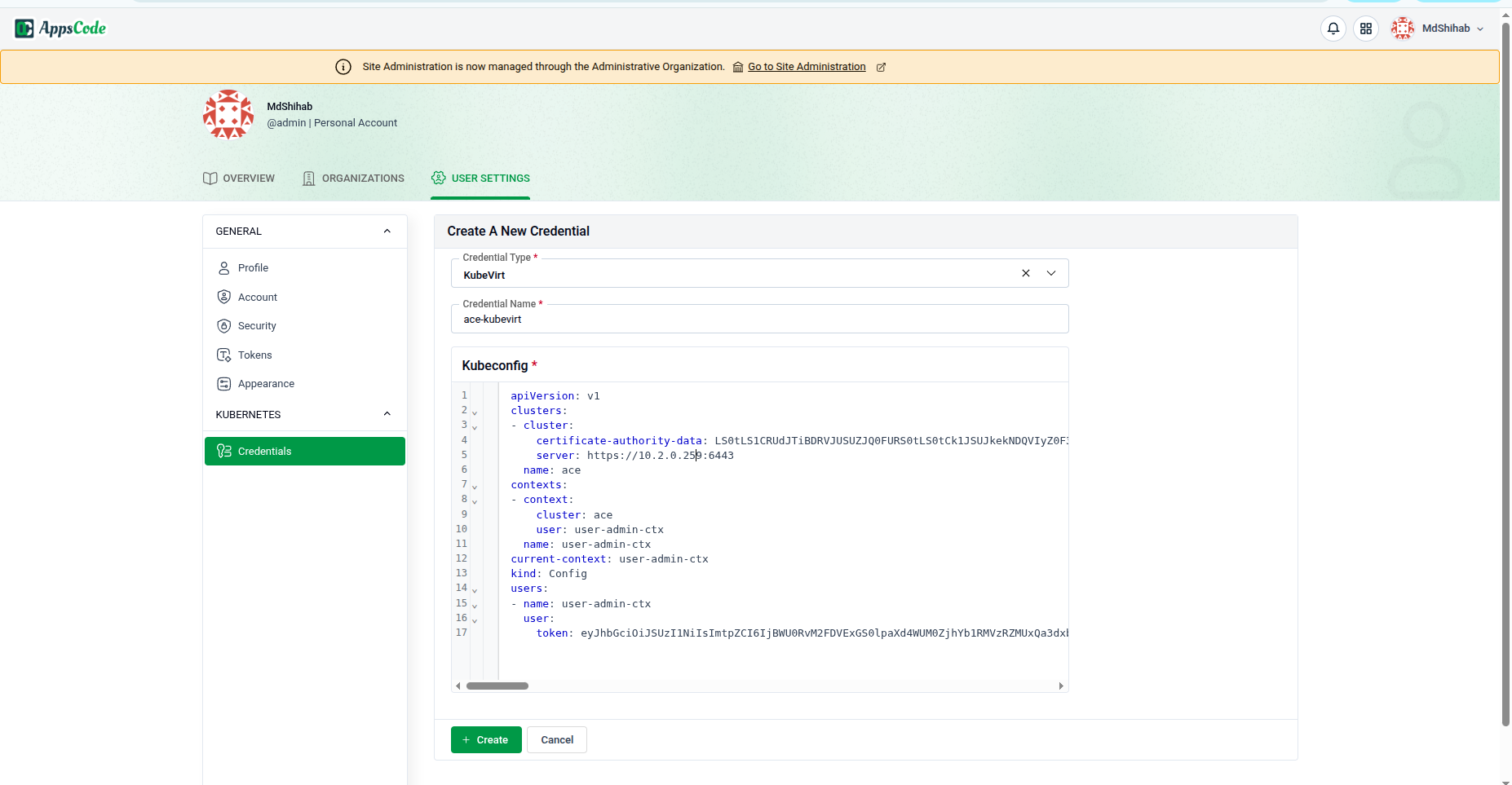Fold the cluster item at line 3
Screen dimensions: 1512x785
pos(475,426)
